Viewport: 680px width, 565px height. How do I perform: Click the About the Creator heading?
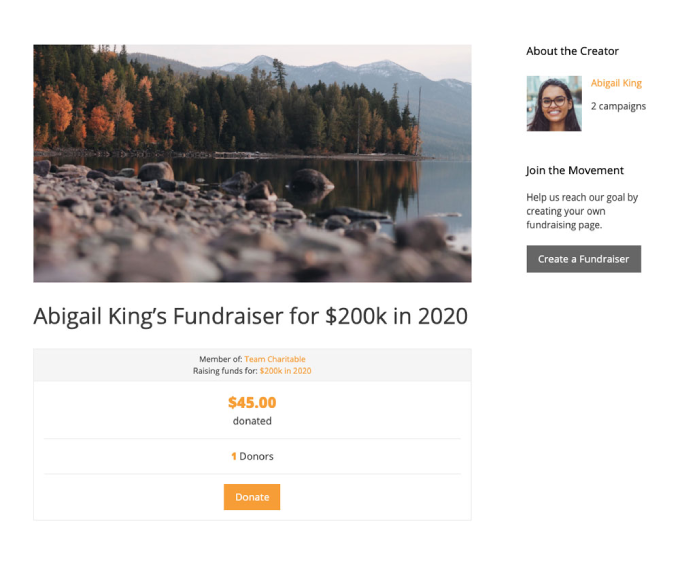coord(572,51)
